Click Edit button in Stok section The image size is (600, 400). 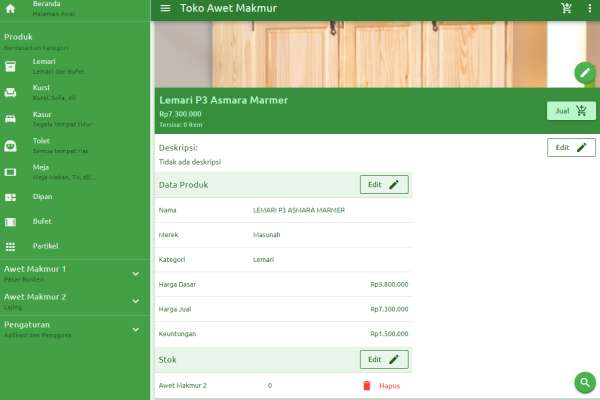[384, 359]
